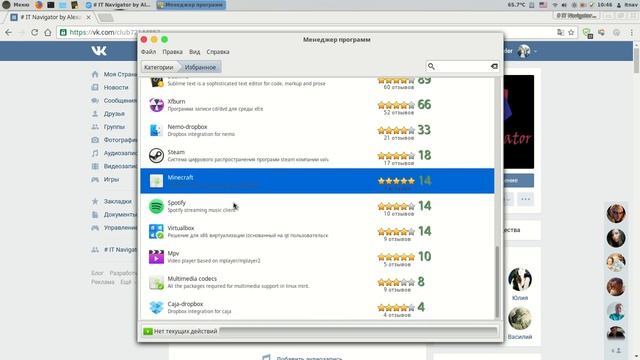The width and height of the screenshot is (640, 360).
Task: Select the Multimedia codecs icon
Action: coord(156,282)
